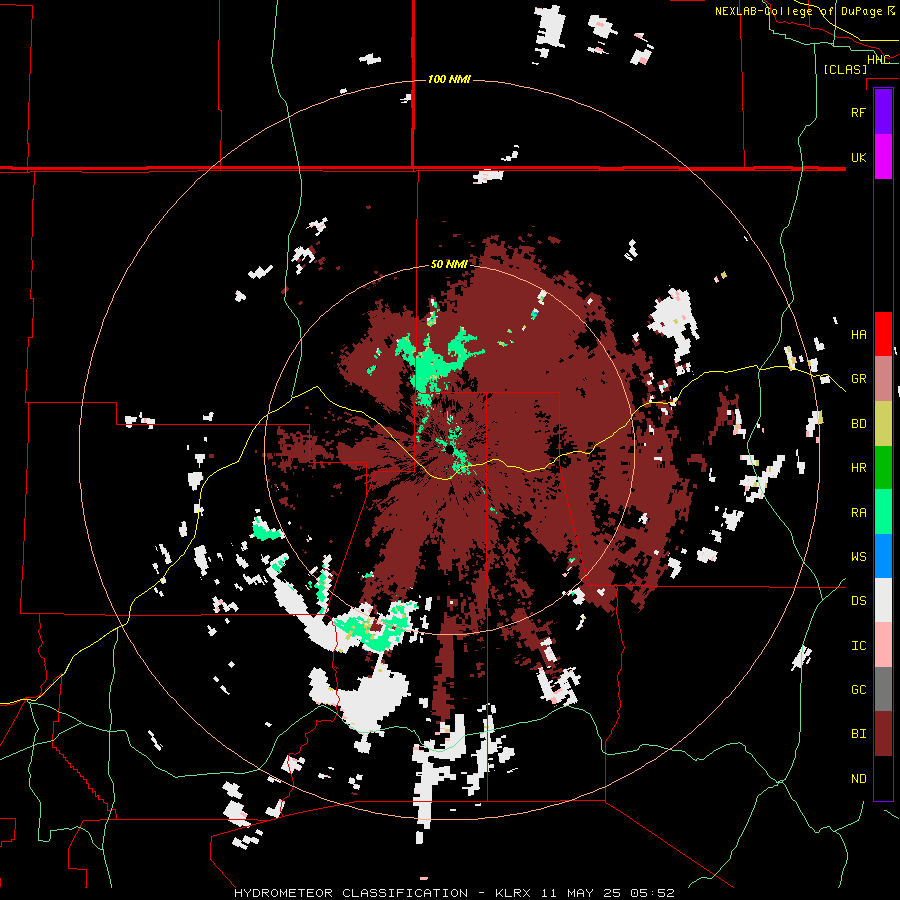This screenshot has height=900, width=900.
Task: Click the BD legend label
Action: coord(858,424)
